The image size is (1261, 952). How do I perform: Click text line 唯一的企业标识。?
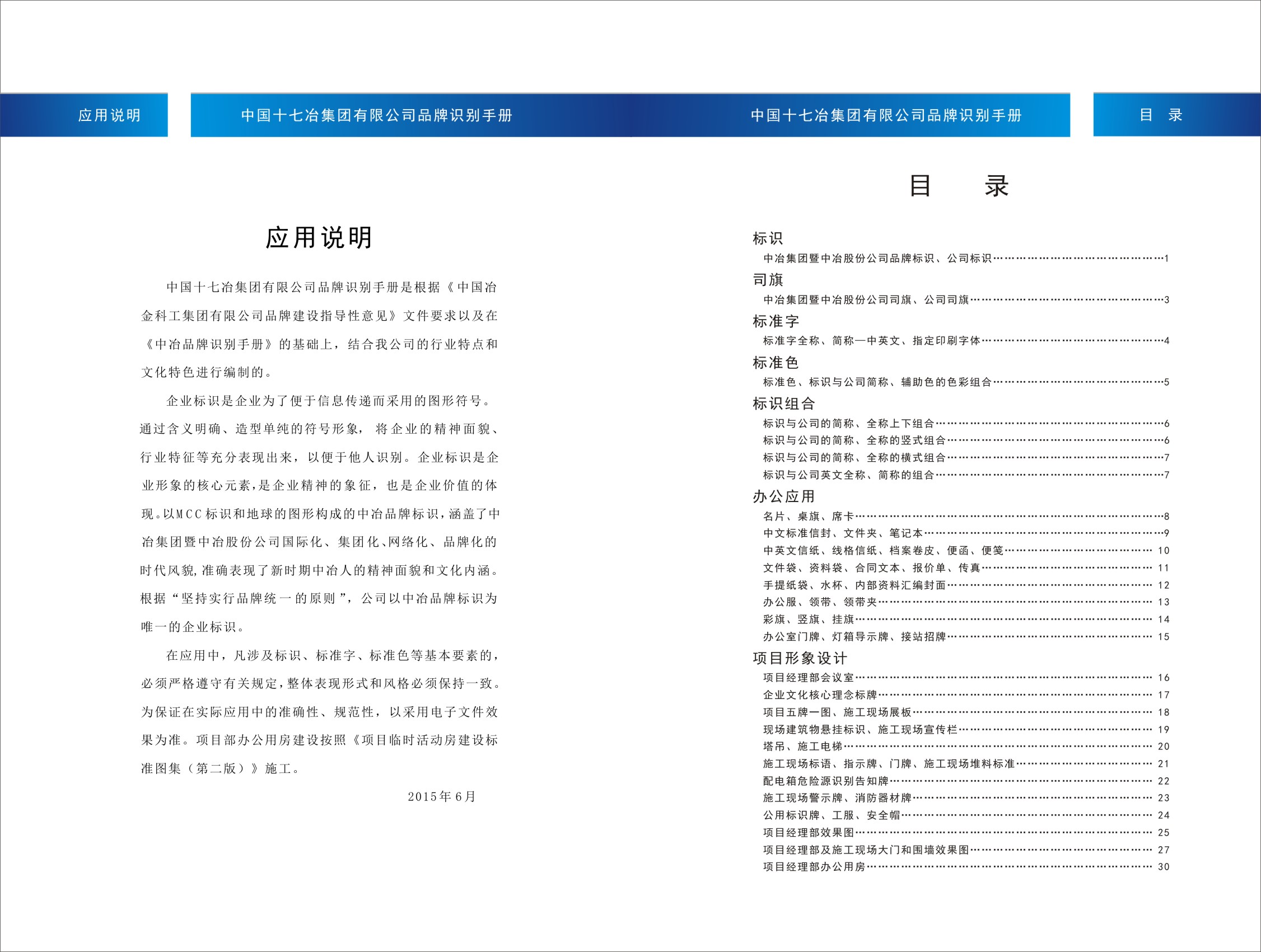point(194,627)
